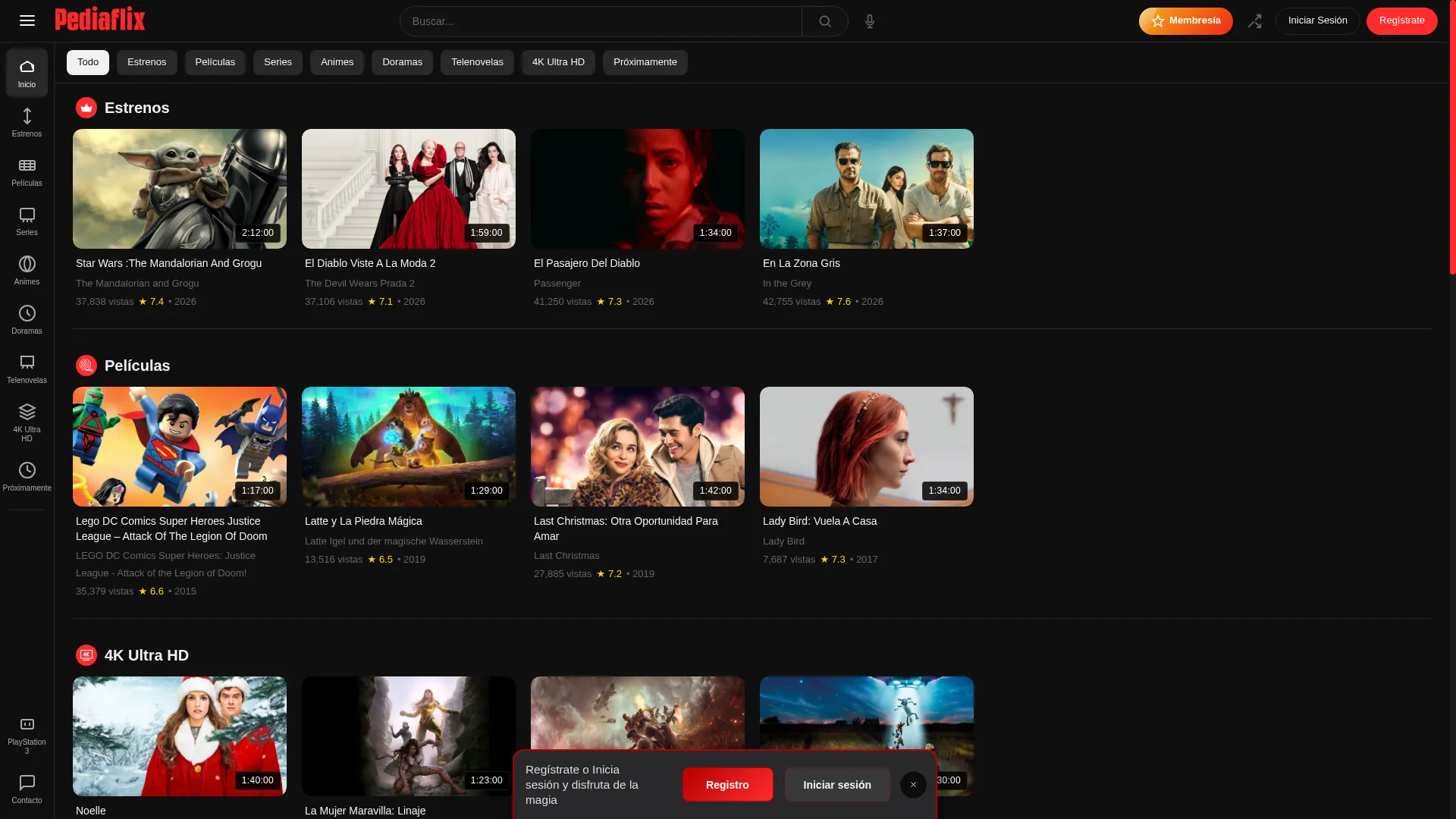Select the Series filter tab
Viewport: 1456px width, 819px height.
click(x=278, y=62)
